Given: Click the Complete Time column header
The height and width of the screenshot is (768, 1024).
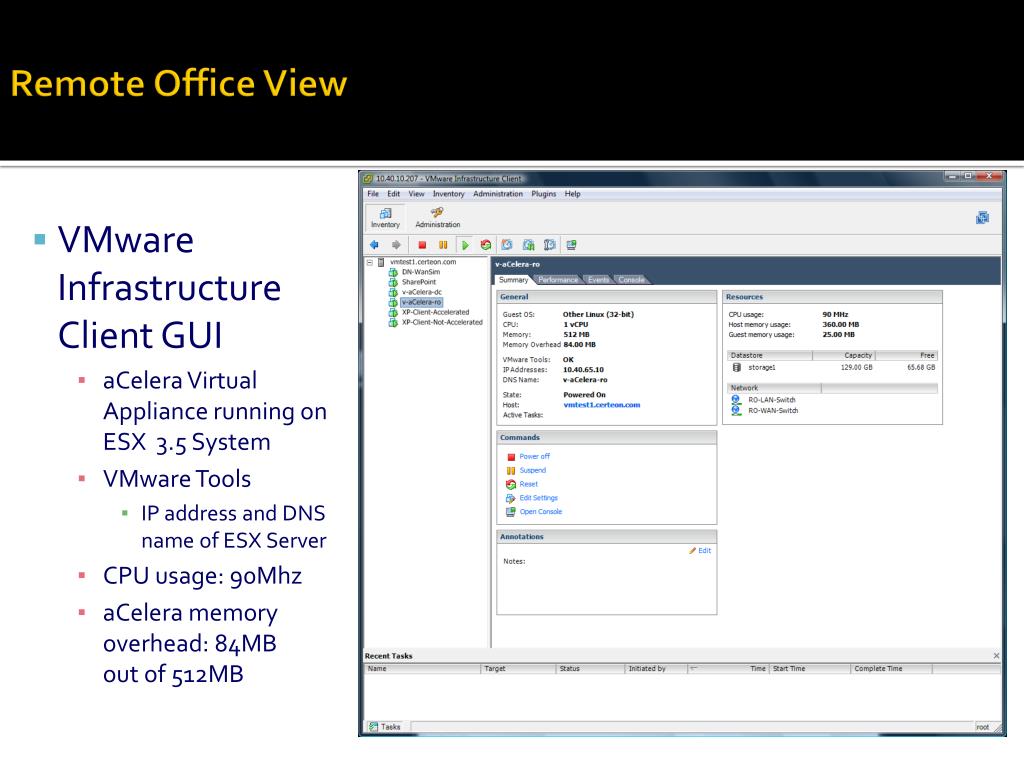Looking at the screenshot, I should (891, 669).
